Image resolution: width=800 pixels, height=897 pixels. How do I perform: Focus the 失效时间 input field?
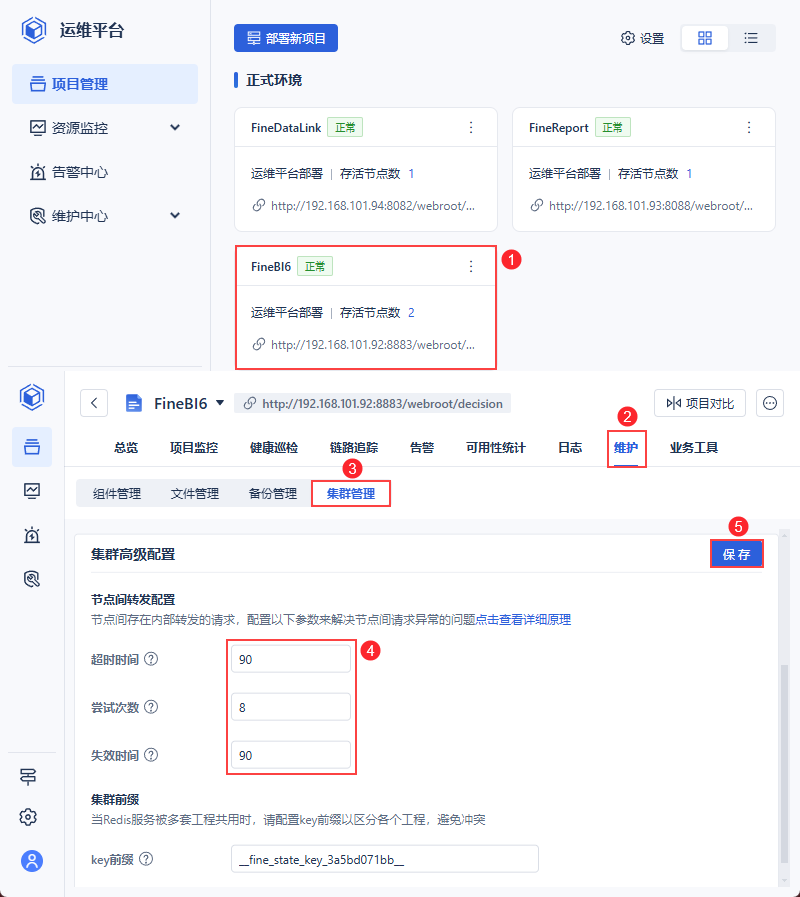291,755
